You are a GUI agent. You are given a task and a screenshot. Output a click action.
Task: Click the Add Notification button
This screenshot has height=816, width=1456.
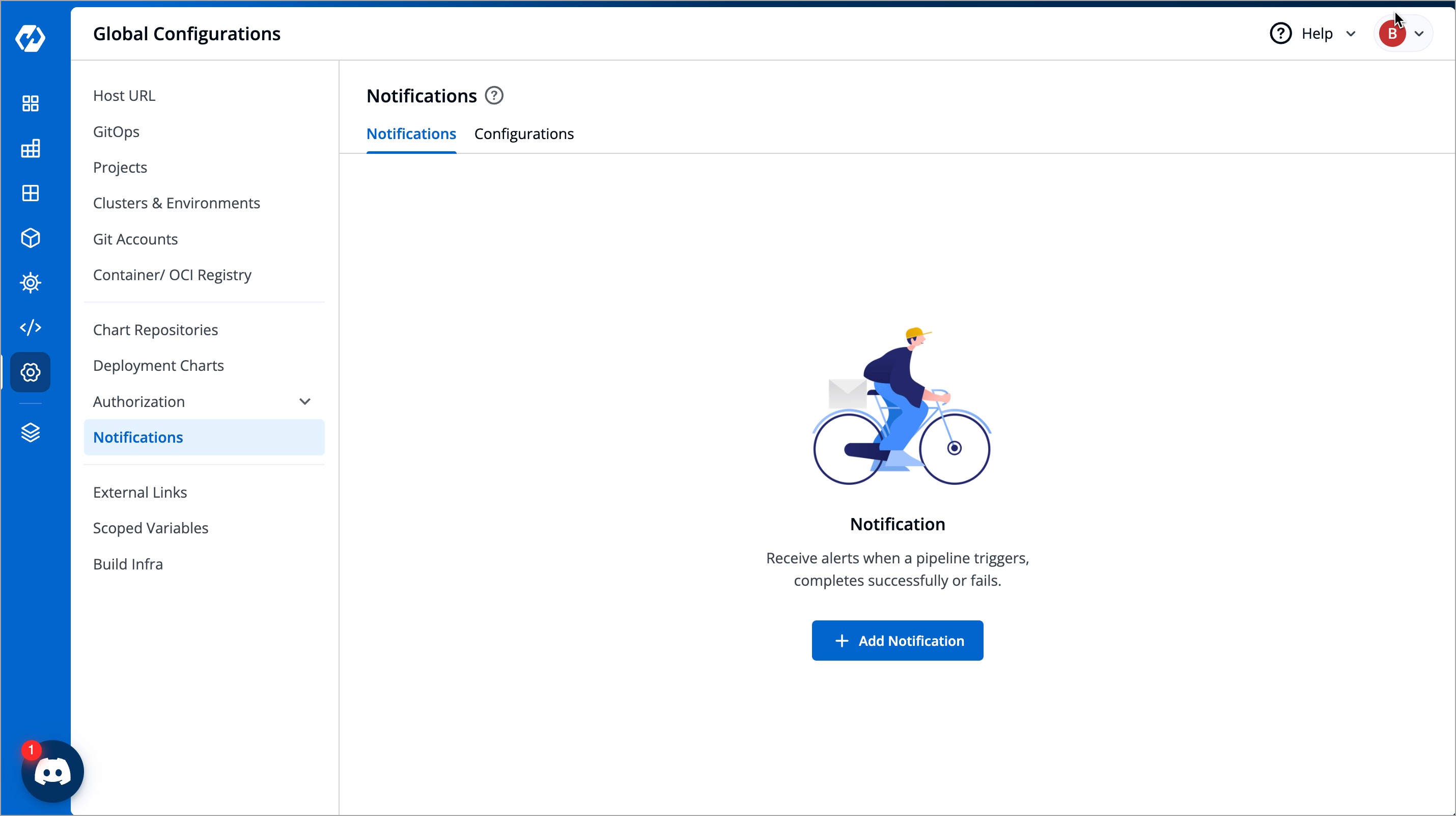click(897, 640)
